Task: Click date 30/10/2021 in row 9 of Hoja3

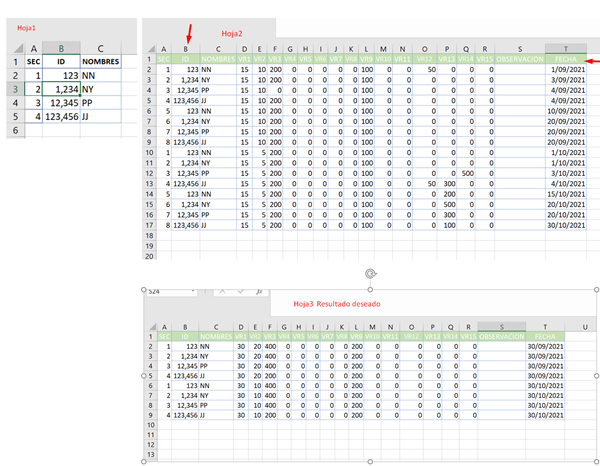Action: click(545, 415)
